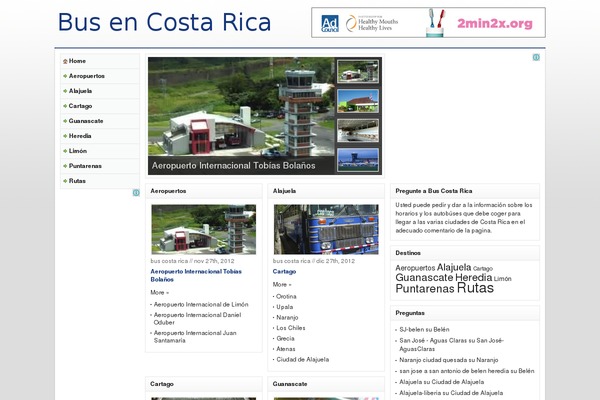Click the Bus en Costa Rica site title

pyautogui.click(x=165, y=22)
